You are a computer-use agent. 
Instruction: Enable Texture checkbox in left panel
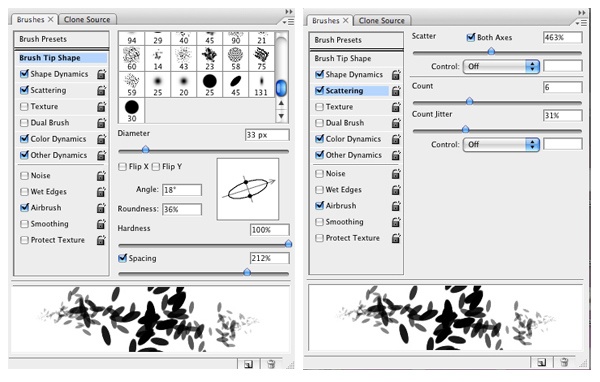(x=24, y=106)
